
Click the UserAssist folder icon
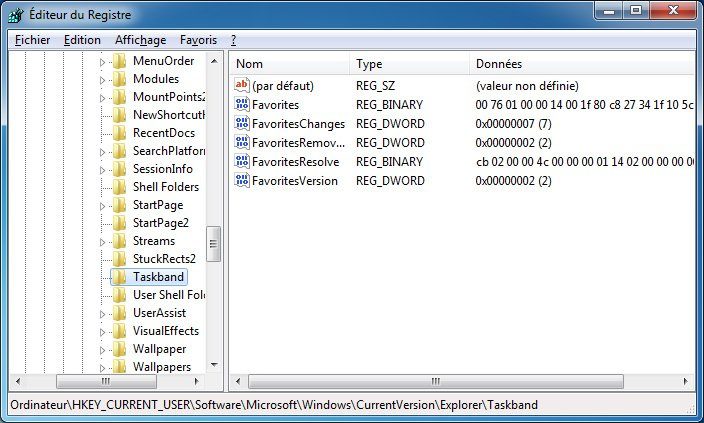tap(119, 313)
